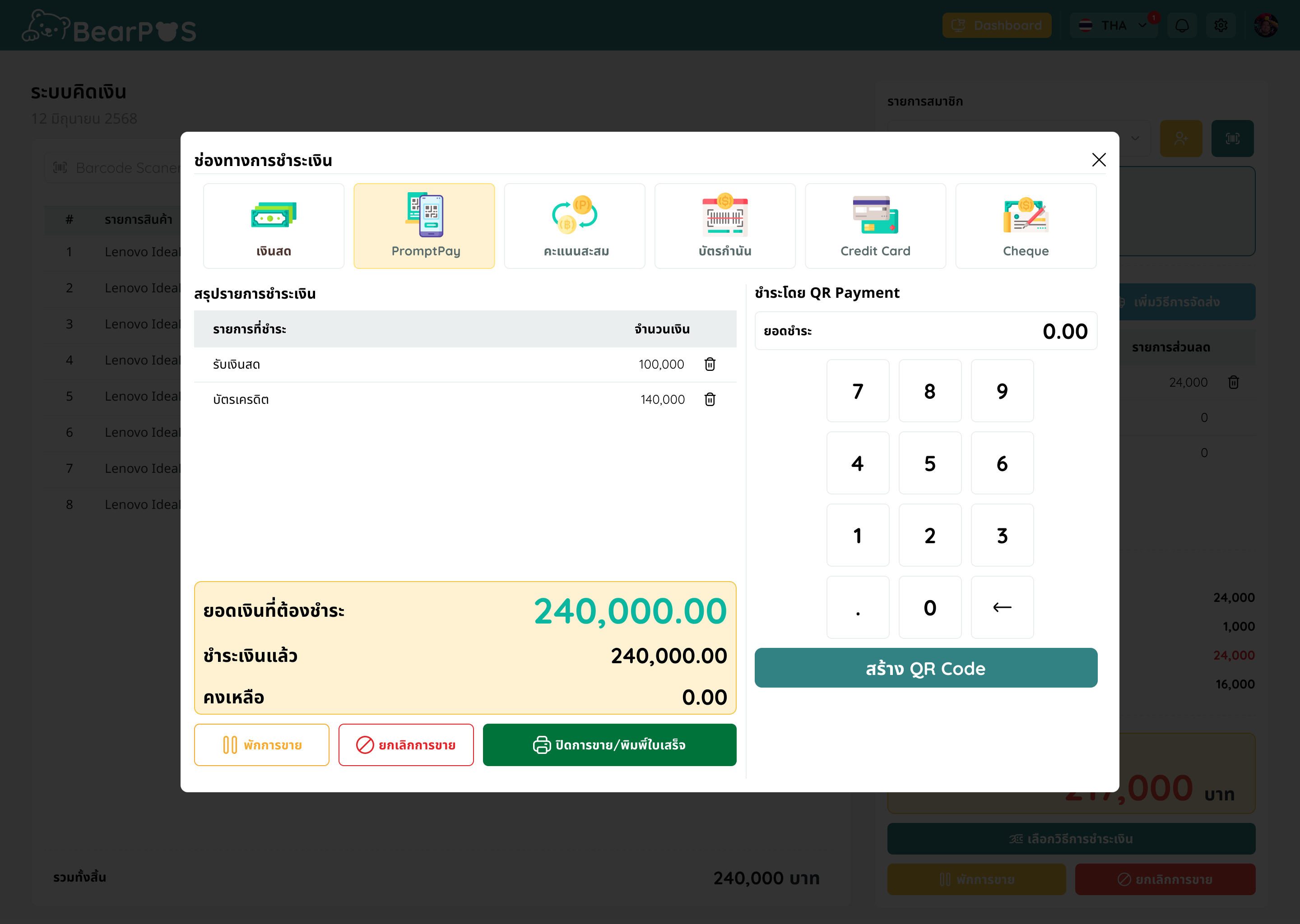The width and height of the screenshot is (1300, 924).
Task: Click the 240,000.00 amount due value
Action: coord(630,611)
